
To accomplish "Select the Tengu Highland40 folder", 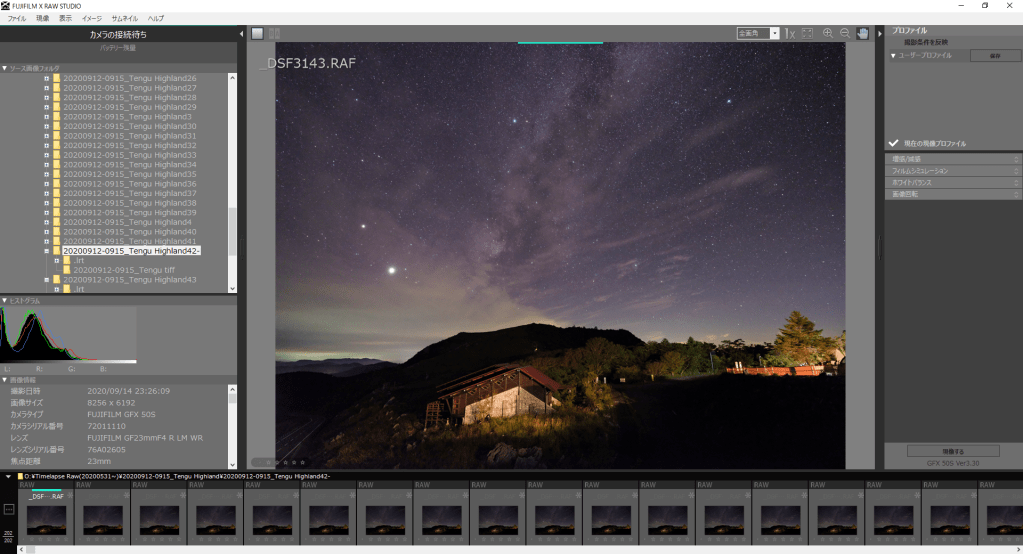I will click(129, 231).
